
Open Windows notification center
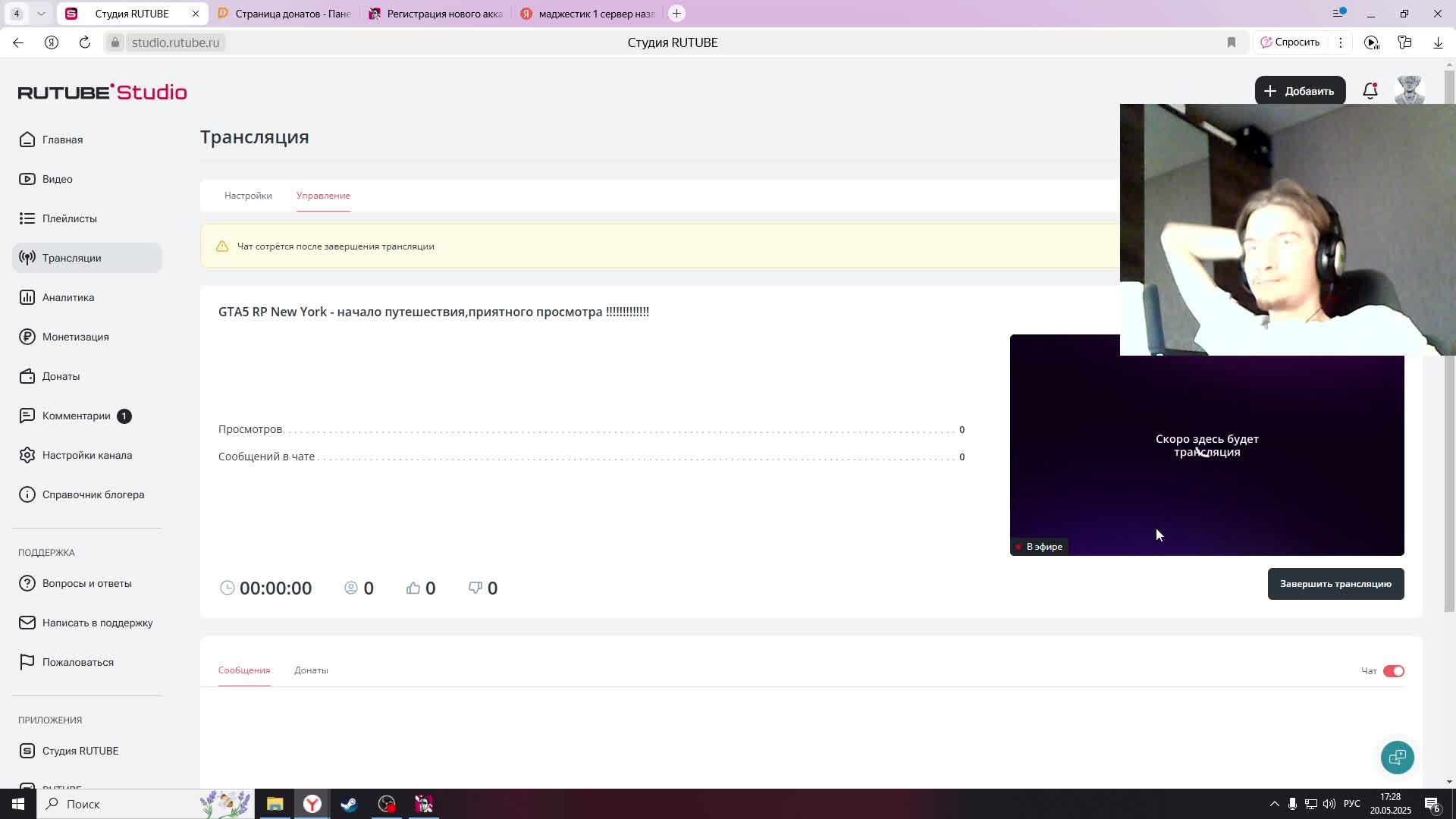pos(1432,805)
